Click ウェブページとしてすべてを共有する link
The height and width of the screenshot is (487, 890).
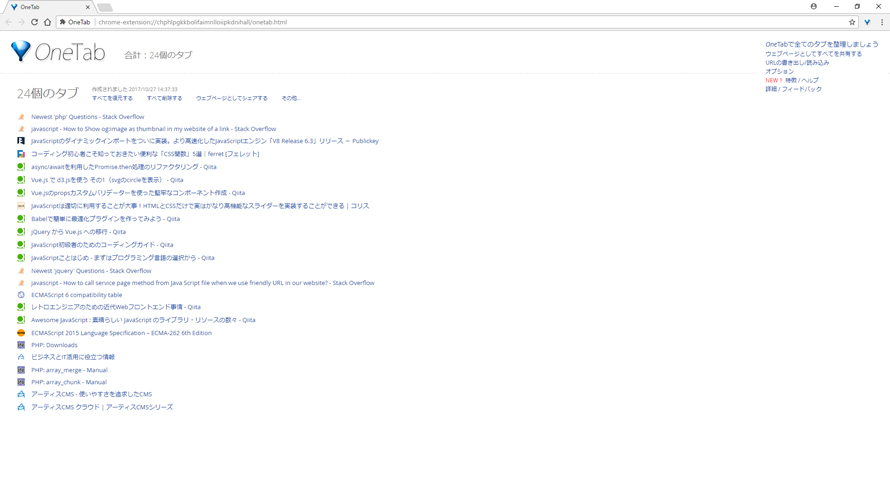point(813,54)
